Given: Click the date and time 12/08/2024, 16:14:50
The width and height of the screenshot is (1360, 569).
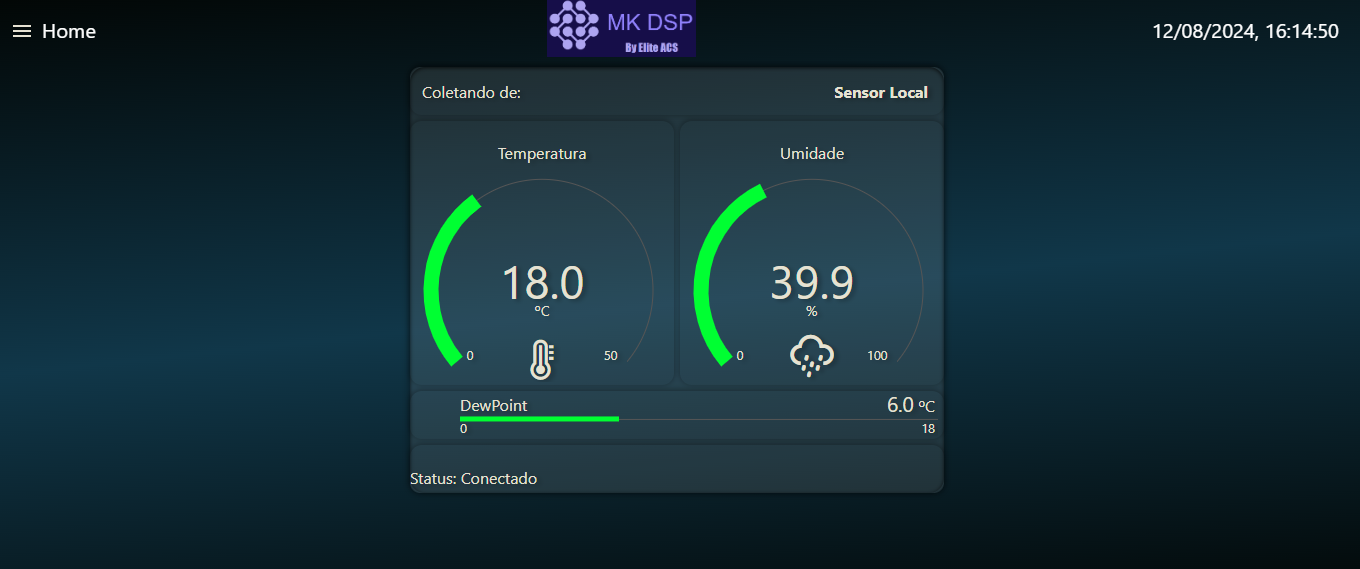Looking at the screenshot, I should (1245, 32).
